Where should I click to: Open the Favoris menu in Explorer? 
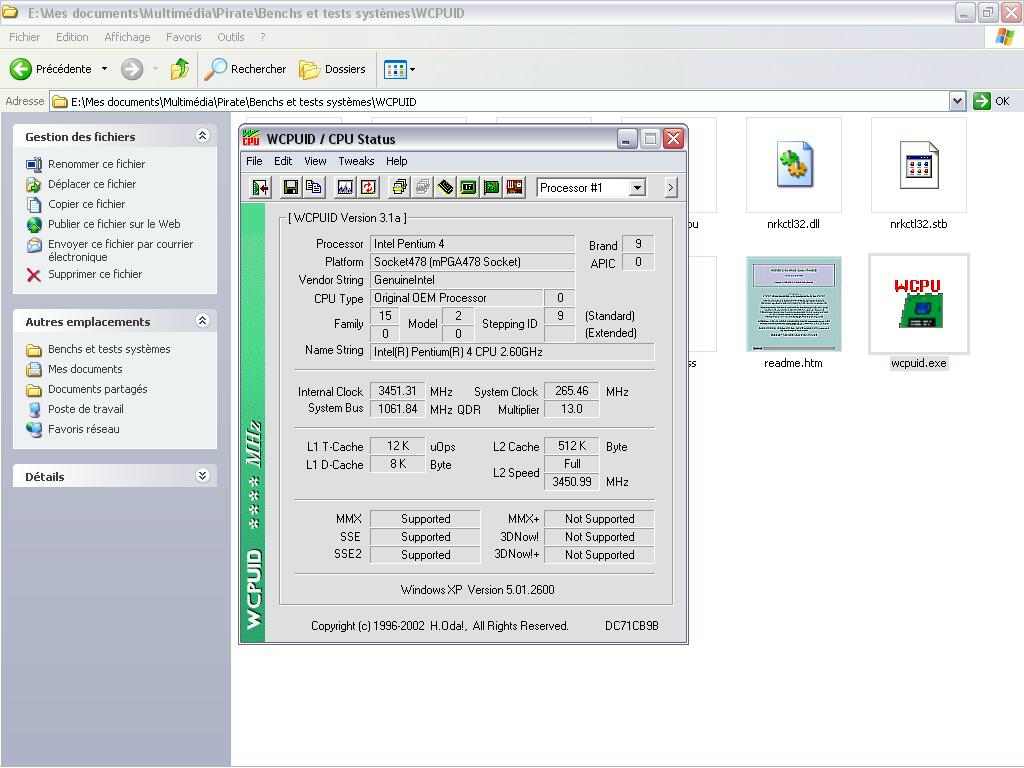[x=184, y=37]
